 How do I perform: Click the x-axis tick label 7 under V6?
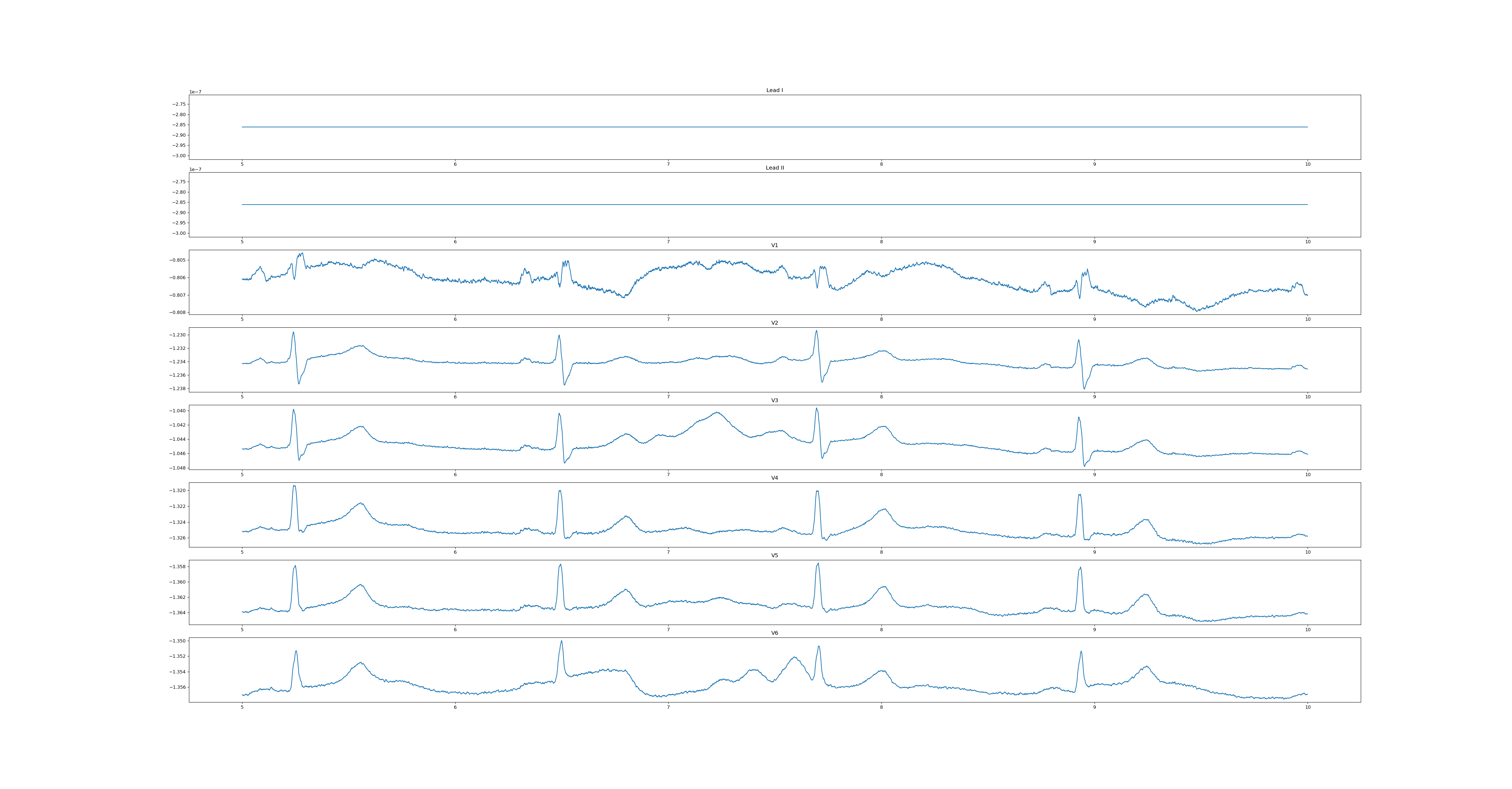coord(668,707)
